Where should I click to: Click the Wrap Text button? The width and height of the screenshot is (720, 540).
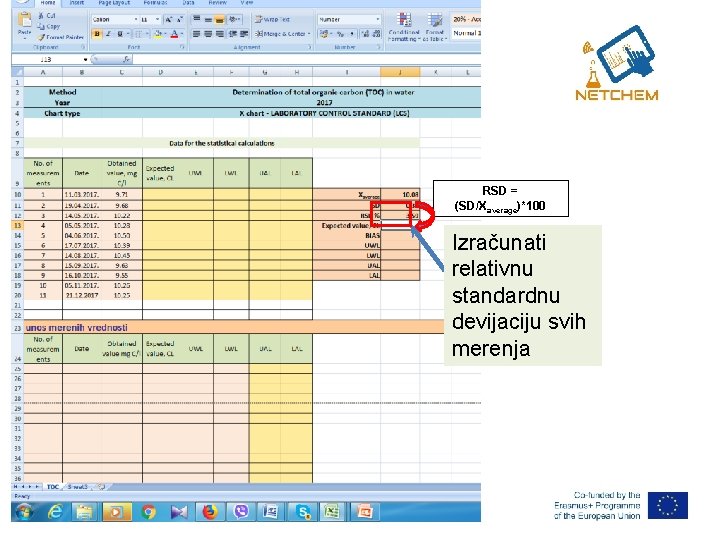(273, 19)
